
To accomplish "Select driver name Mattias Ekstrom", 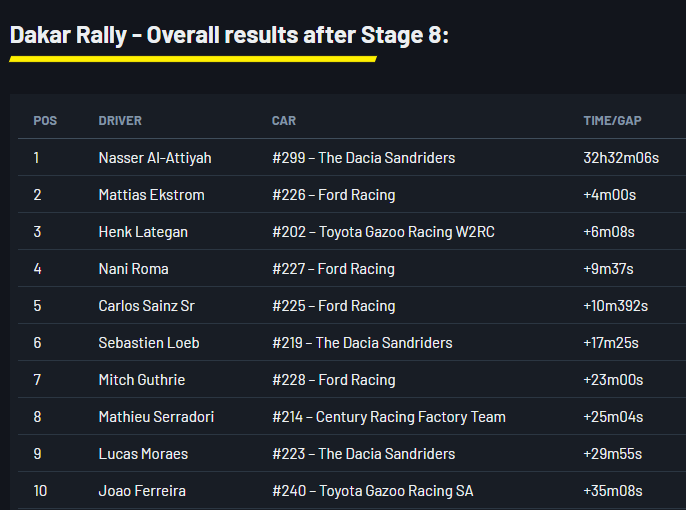I will pyautogui.click(x=151, y=195).
